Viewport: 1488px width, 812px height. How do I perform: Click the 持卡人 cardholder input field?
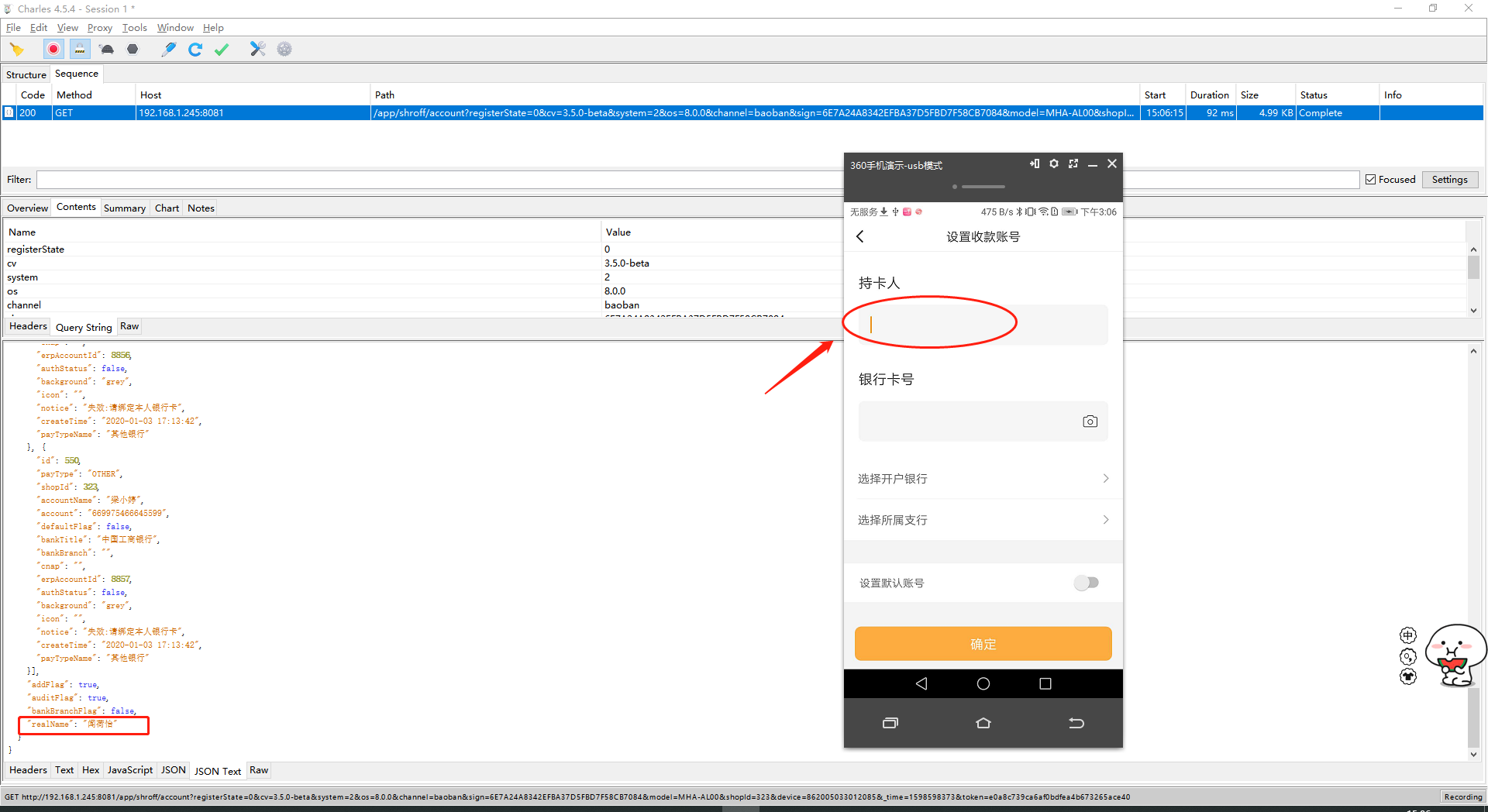[983, 325]
